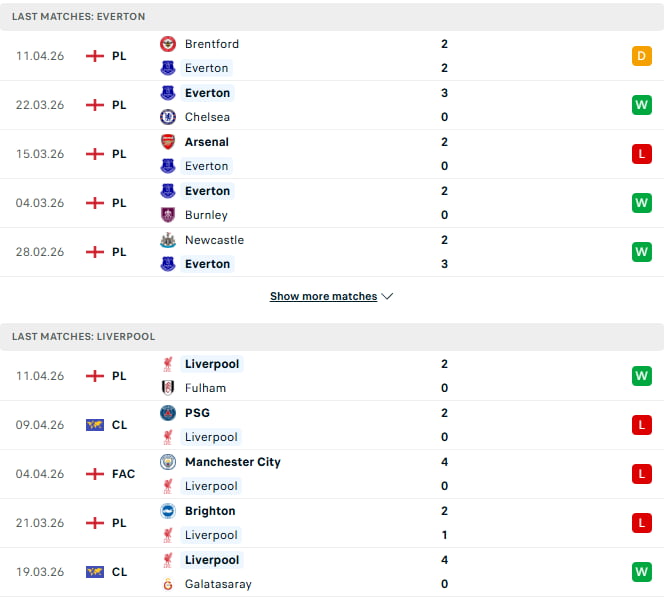Click the Manchester City crest icon
This screenshot has height=606, width=669.
168,462
